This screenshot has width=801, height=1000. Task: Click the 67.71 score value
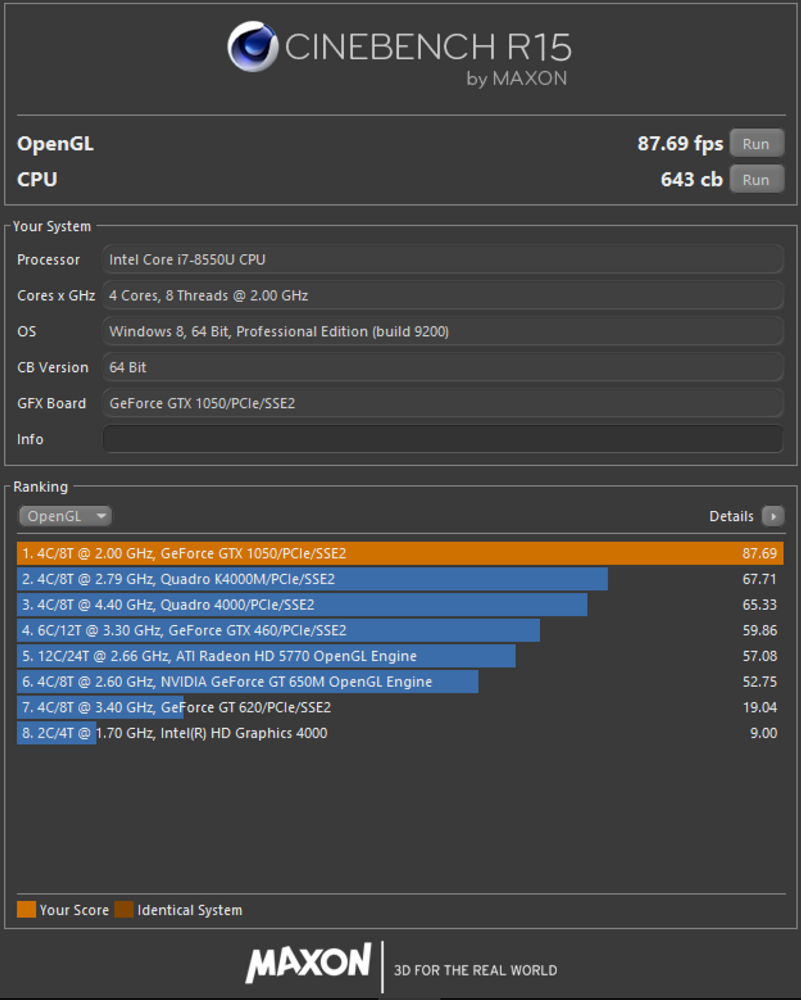(760, 579)
